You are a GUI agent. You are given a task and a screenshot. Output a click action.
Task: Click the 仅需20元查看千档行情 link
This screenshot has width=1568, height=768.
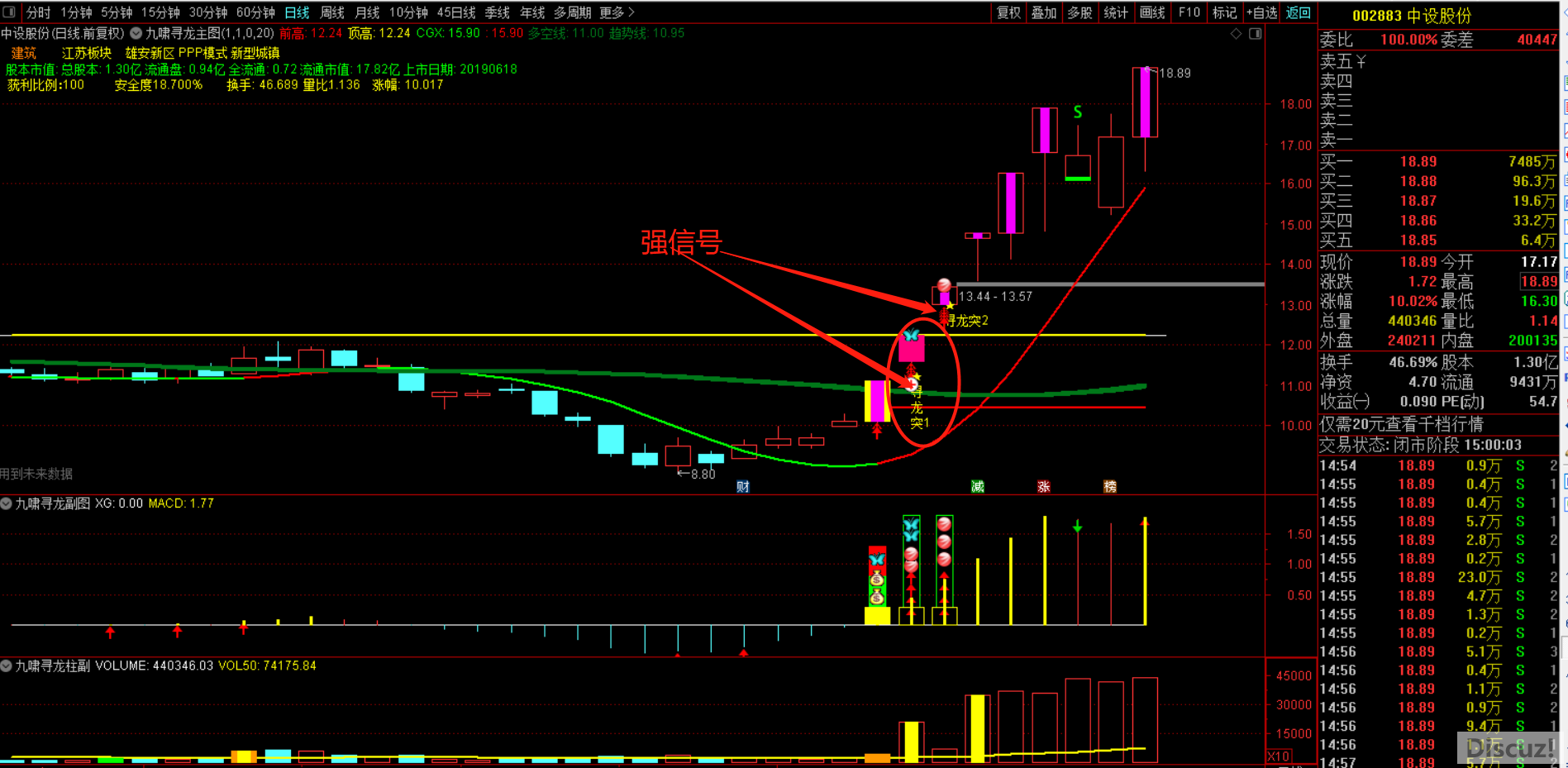1401,425
